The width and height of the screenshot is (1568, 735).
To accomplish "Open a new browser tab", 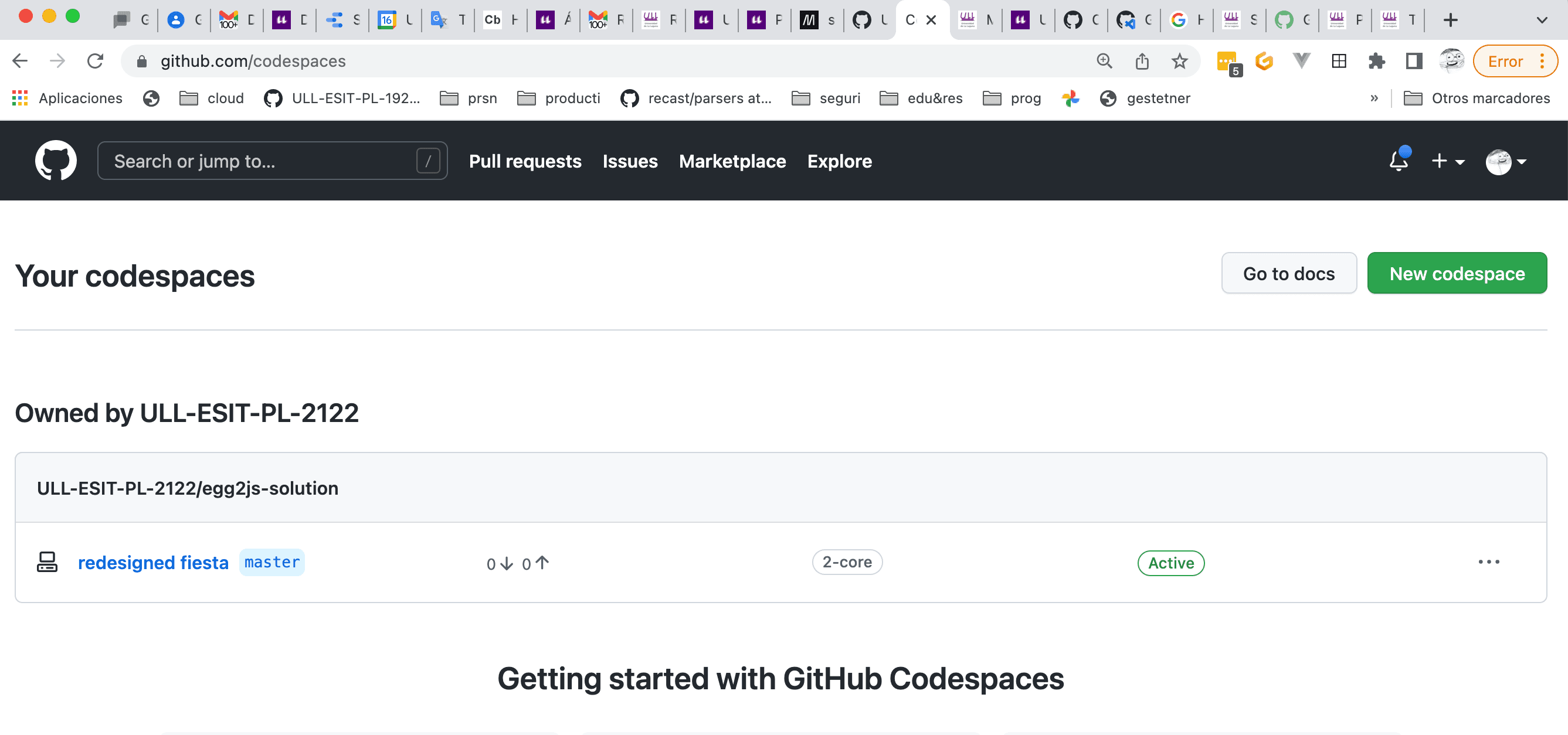I will pyautogui.click(x=1450, y=20).
